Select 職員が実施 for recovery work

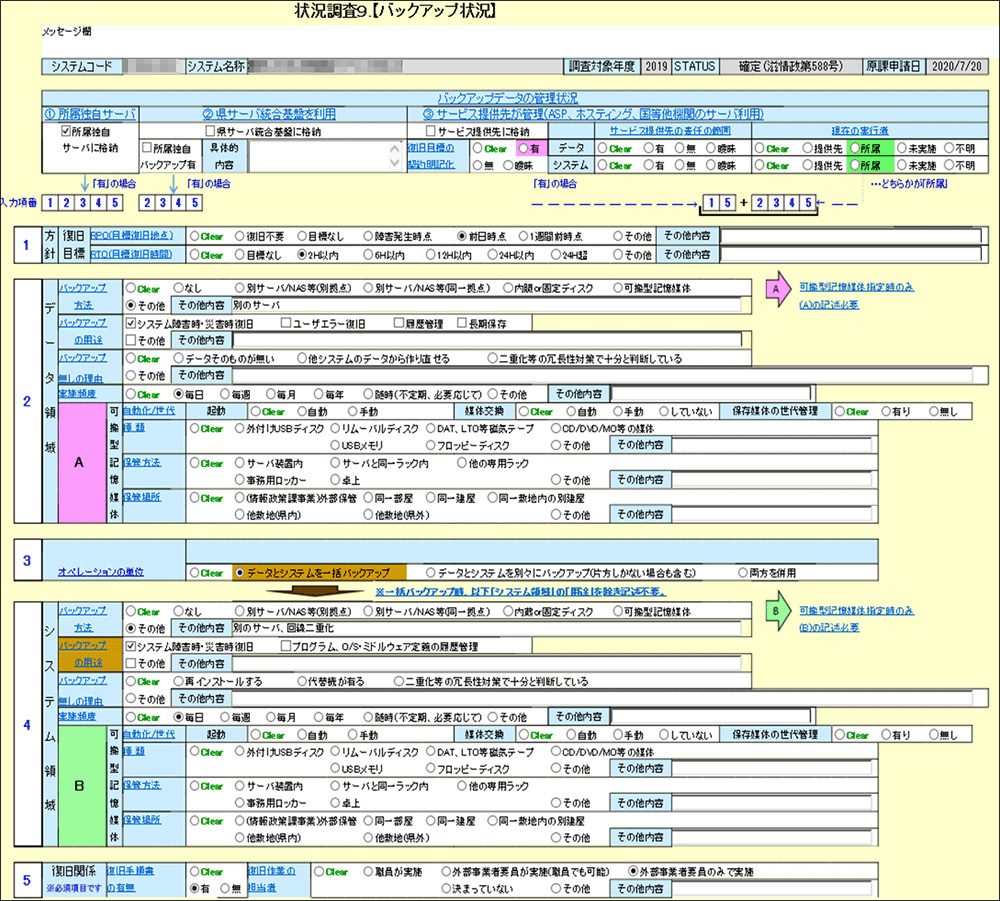click(368, 872)
